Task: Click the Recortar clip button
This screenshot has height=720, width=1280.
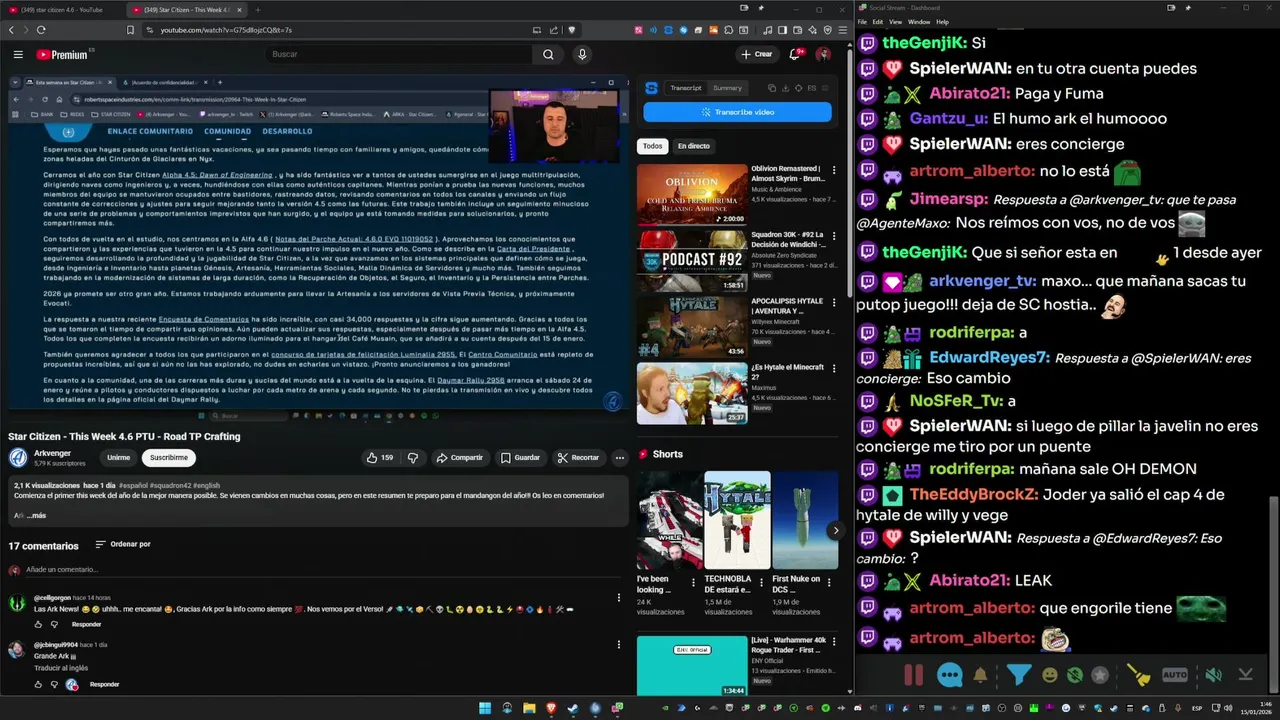Action: pyautogui.click(x=578, y=457)
